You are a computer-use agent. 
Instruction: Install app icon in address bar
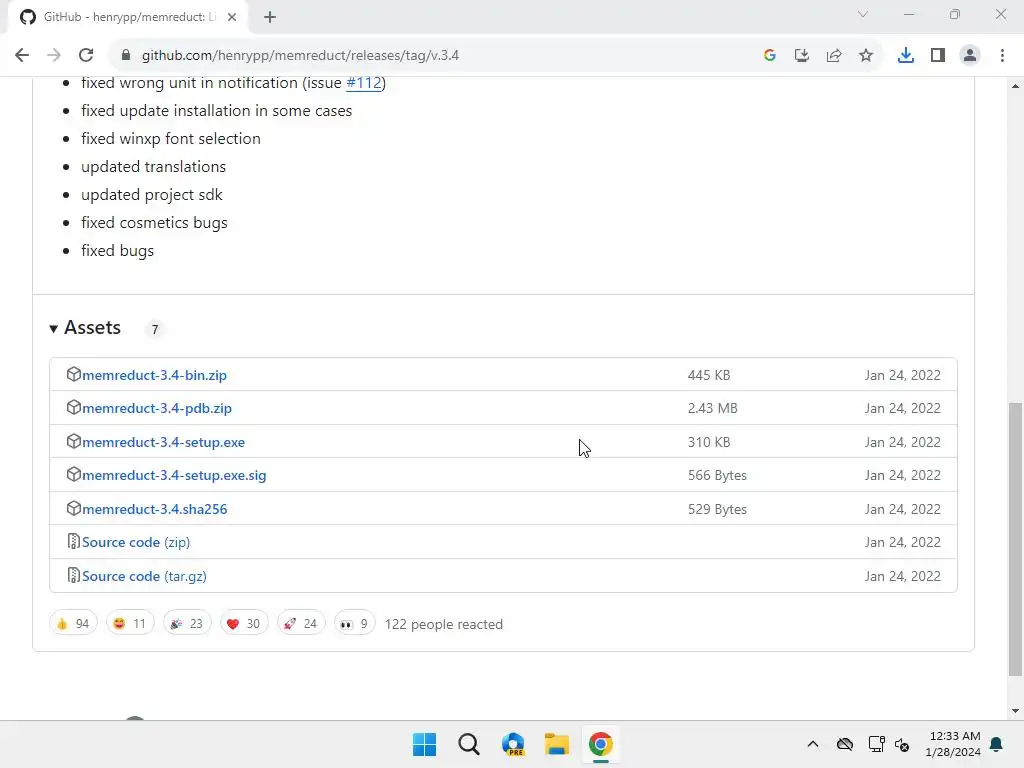pos(801,56)
